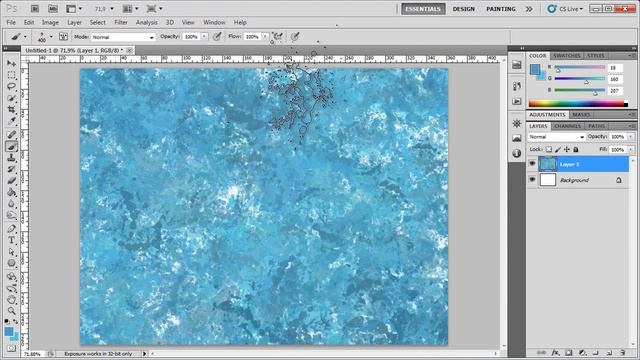Open the Info panel icon in dock
Screen dimensions: 640x360
tap(517, 153)
